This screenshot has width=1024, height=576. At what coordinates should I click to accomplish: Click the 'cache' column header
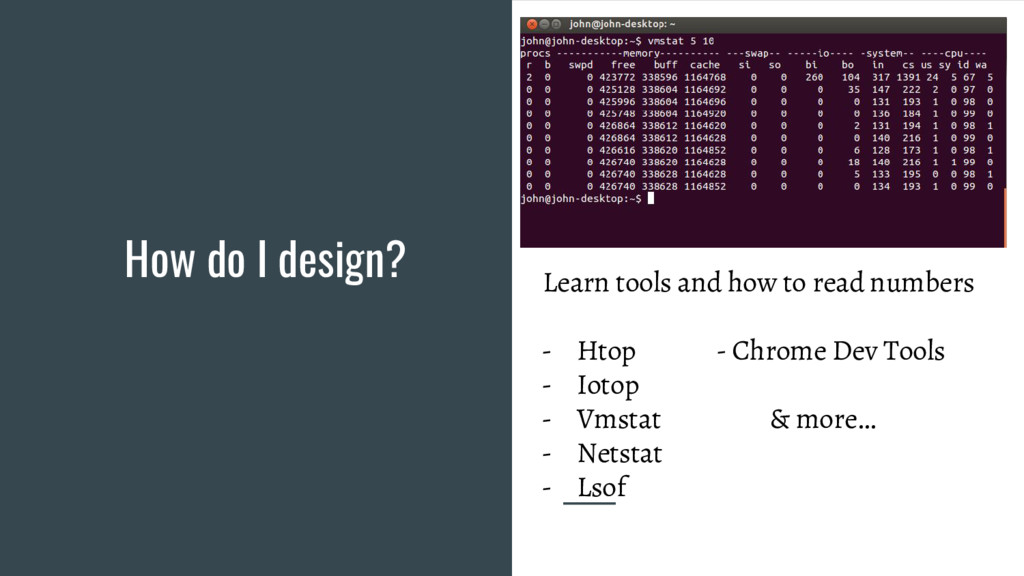[705, 65]
